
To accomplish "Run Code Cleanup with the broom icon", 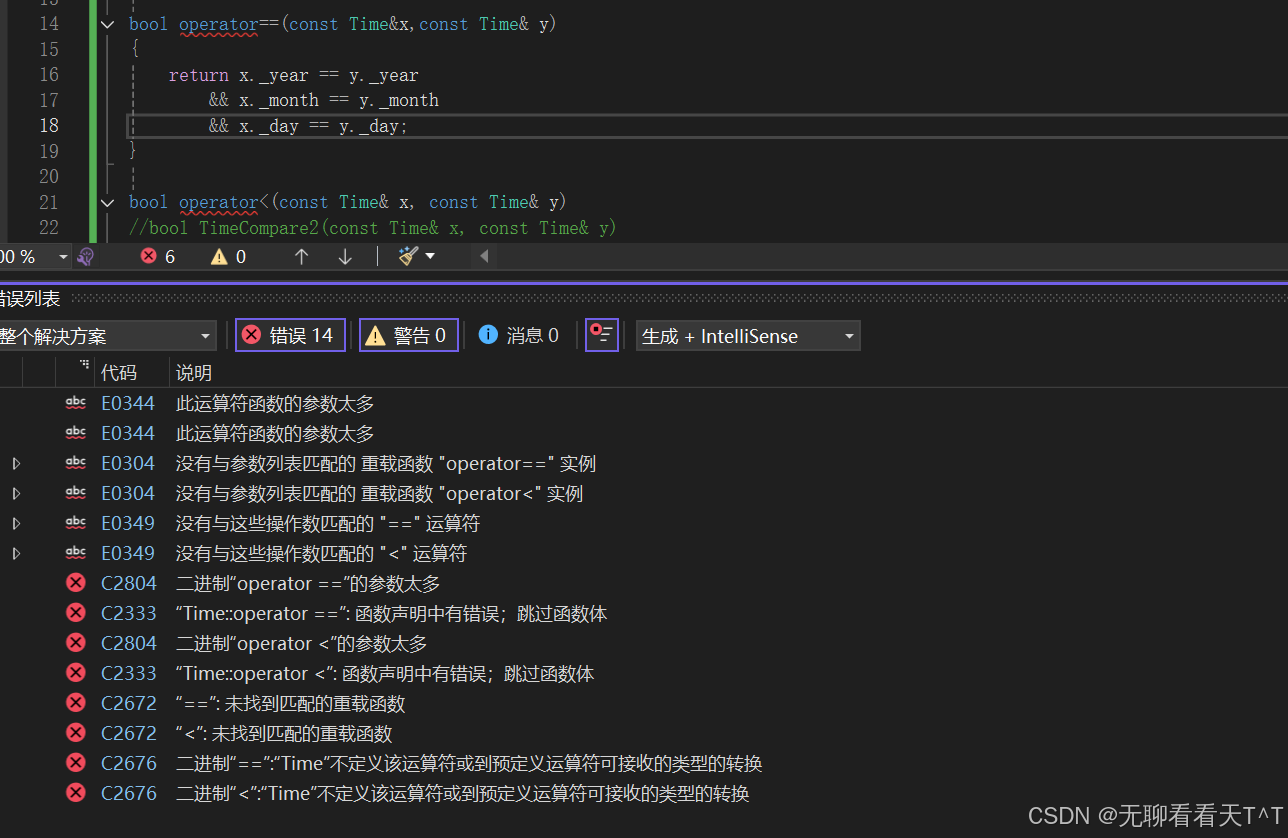I will (410, 256).
